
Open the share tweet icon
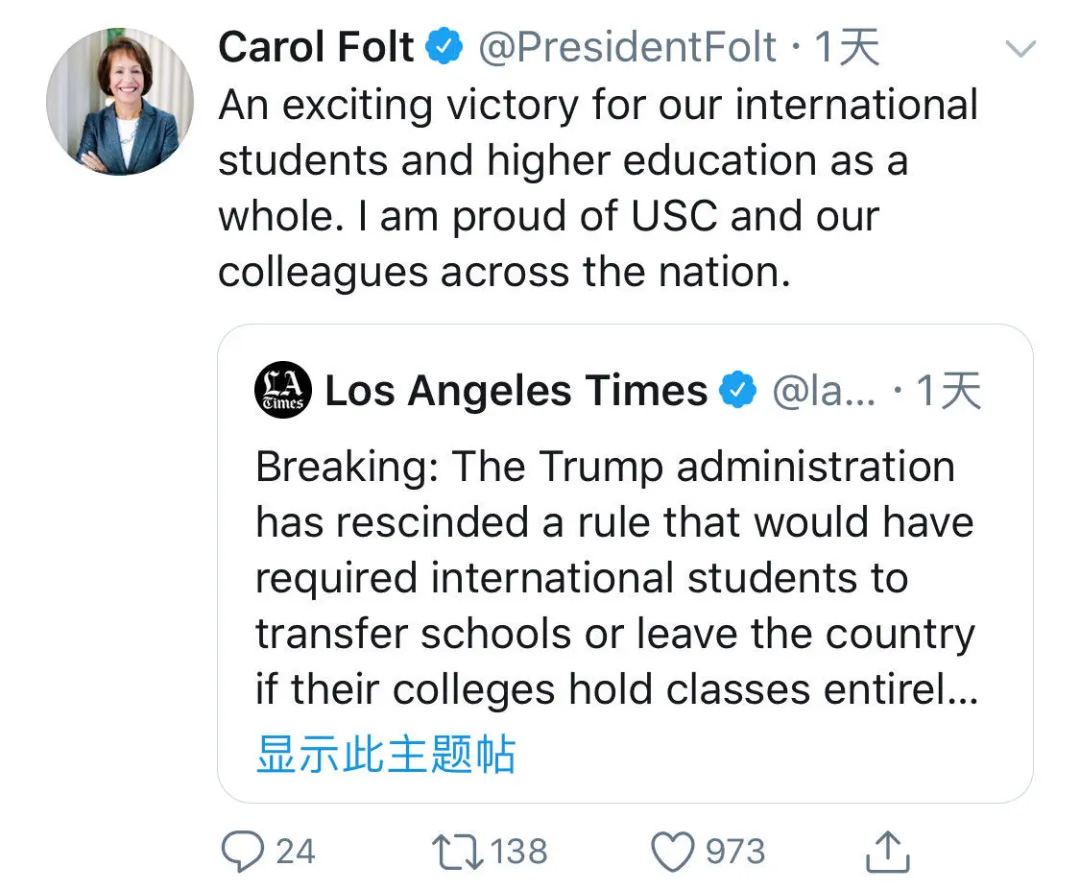tap(888, 851)
